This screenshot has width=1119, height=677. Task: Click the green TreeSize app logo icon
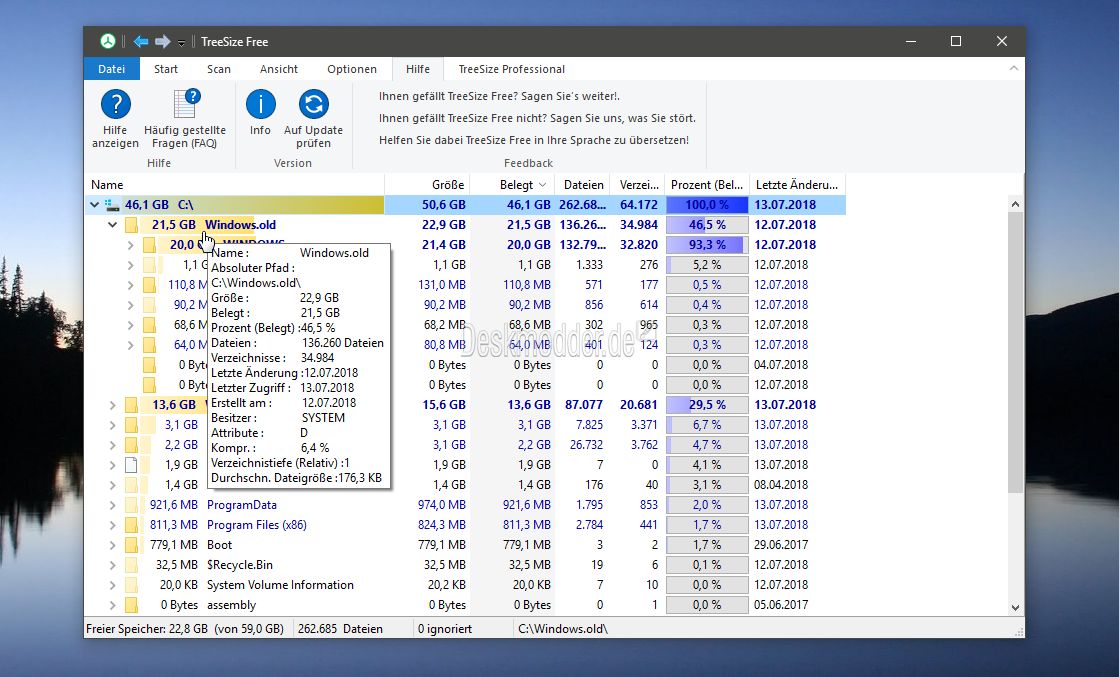pyautogui.click(x=108, y=41)
